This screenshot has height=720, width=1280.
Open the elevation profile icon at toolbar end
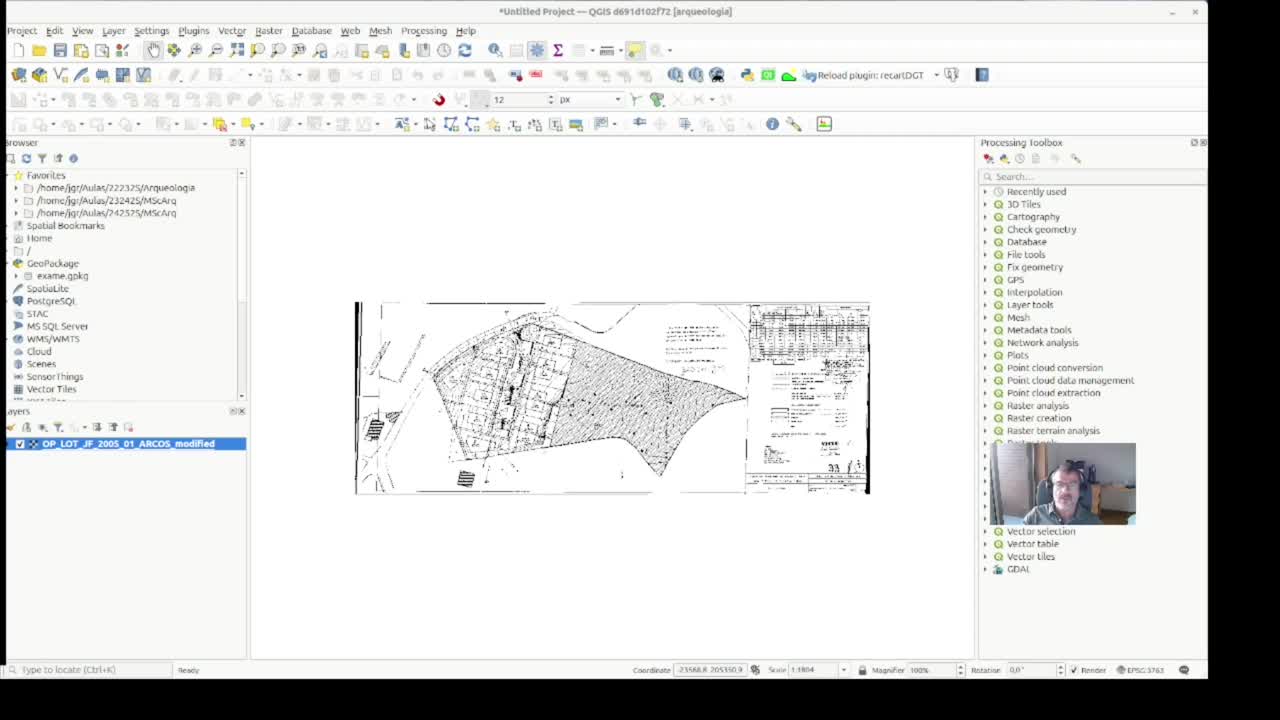click(x=824, y=124)
